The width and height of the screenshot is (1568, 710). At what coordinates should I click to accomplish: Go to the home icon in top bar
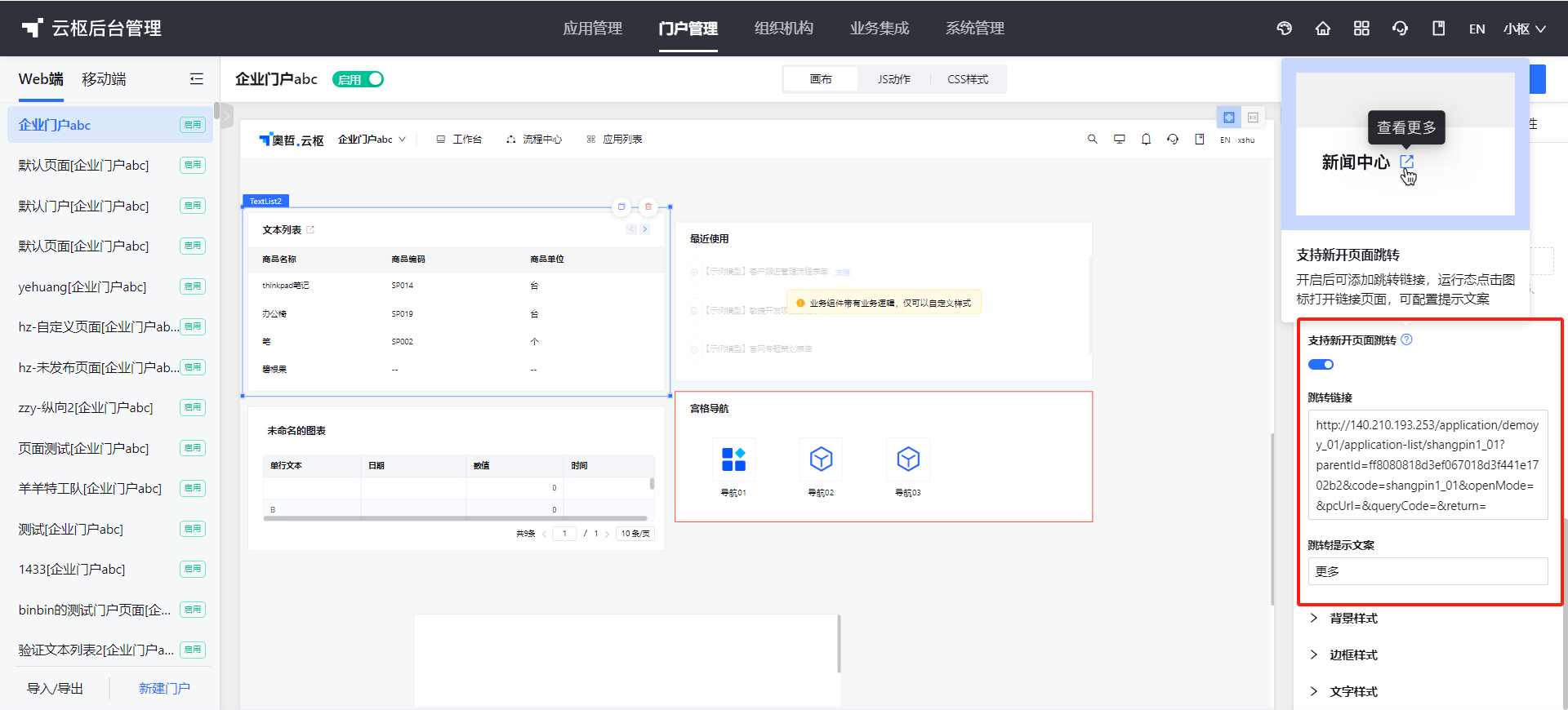pos(1323,29)
